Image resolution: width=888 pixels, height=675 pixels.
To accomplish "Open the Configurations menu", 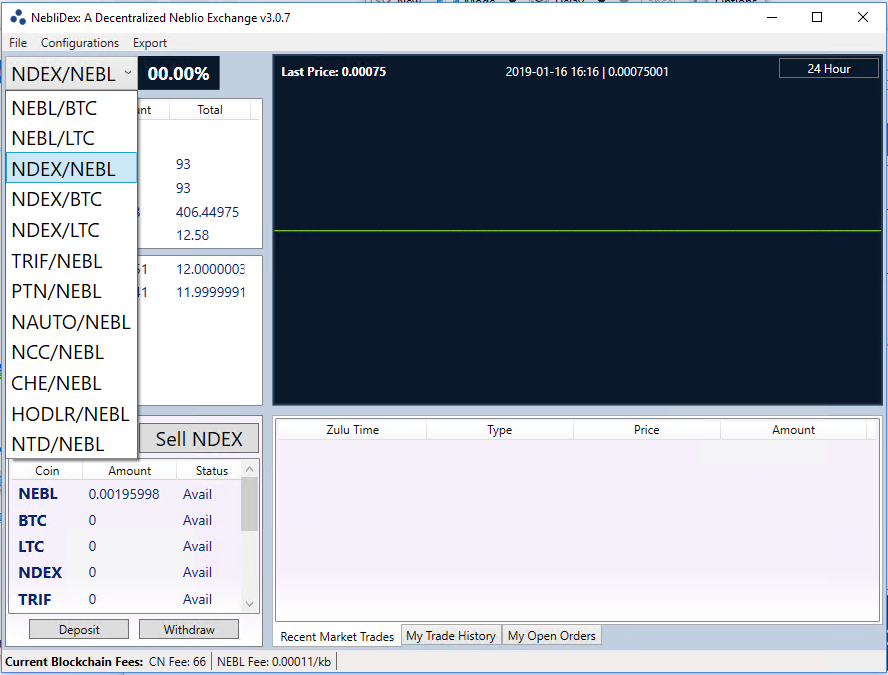I will click(x=80, y=43).
